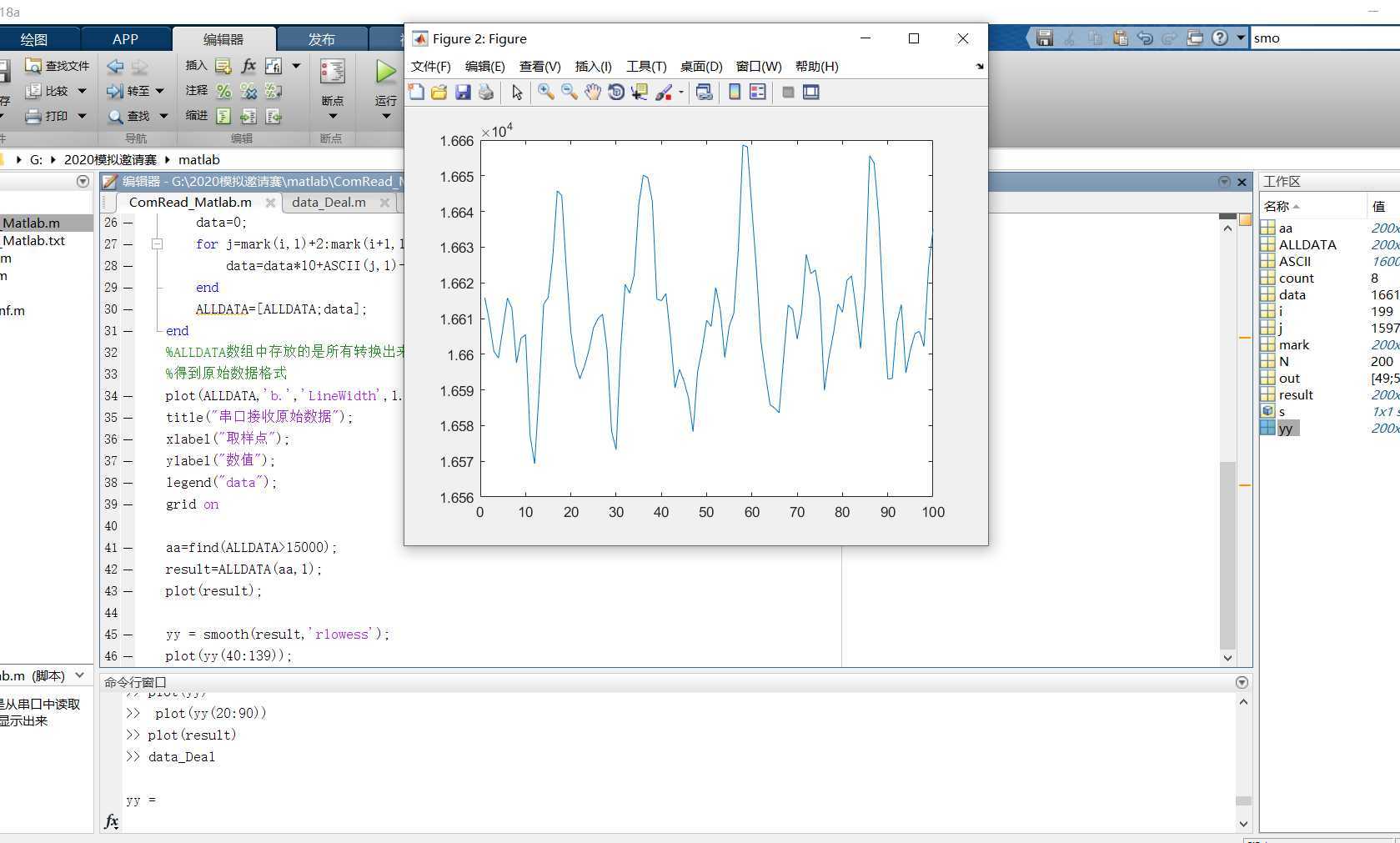
Task: Open the editor panel actions dropdown
Action: pyautogui.click(x=1224, y=182)
